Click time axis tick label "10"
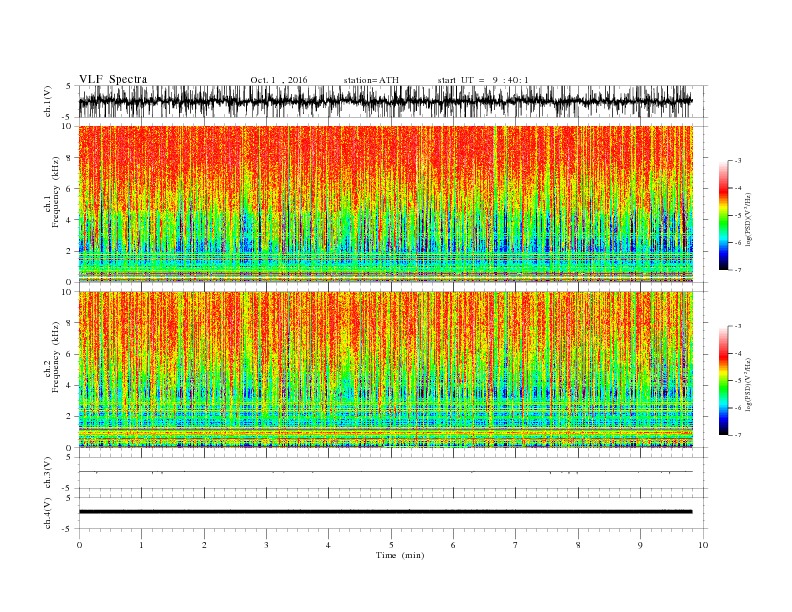The image size is (792, 612). (x=703, y=545)
